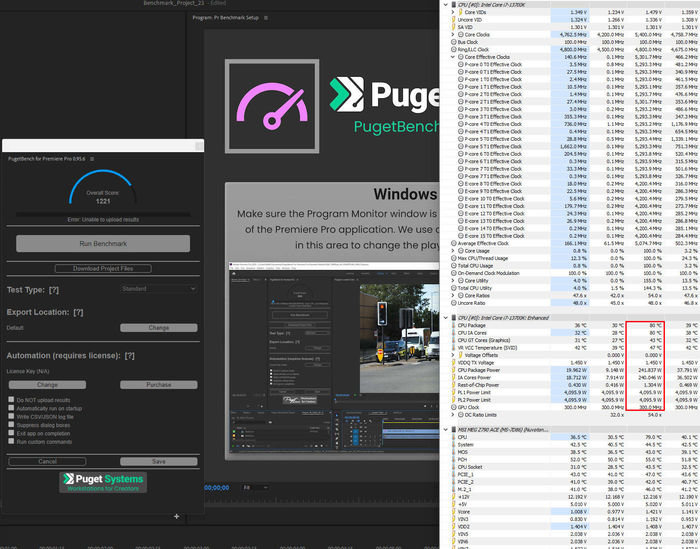Click Puget Systems logo banner
The image size is (700, 549).
[103, 482]
